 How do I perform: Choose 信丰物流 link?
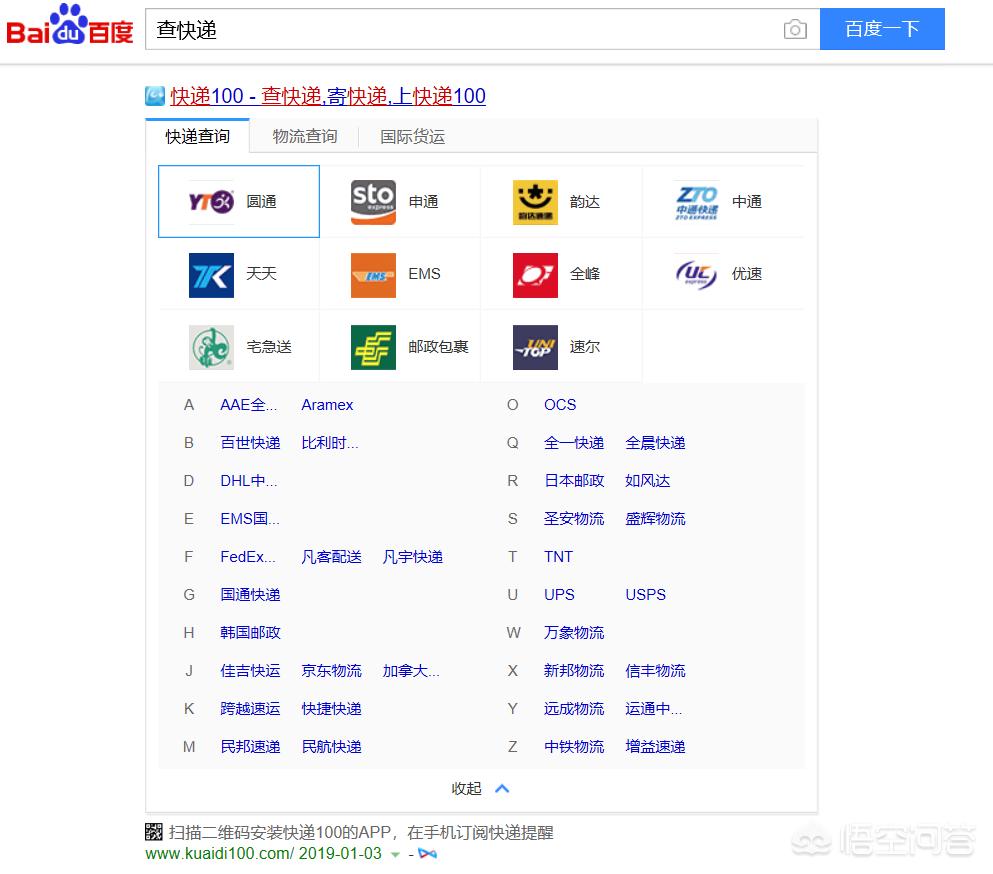pyautogui.click(x=655, y=671)
